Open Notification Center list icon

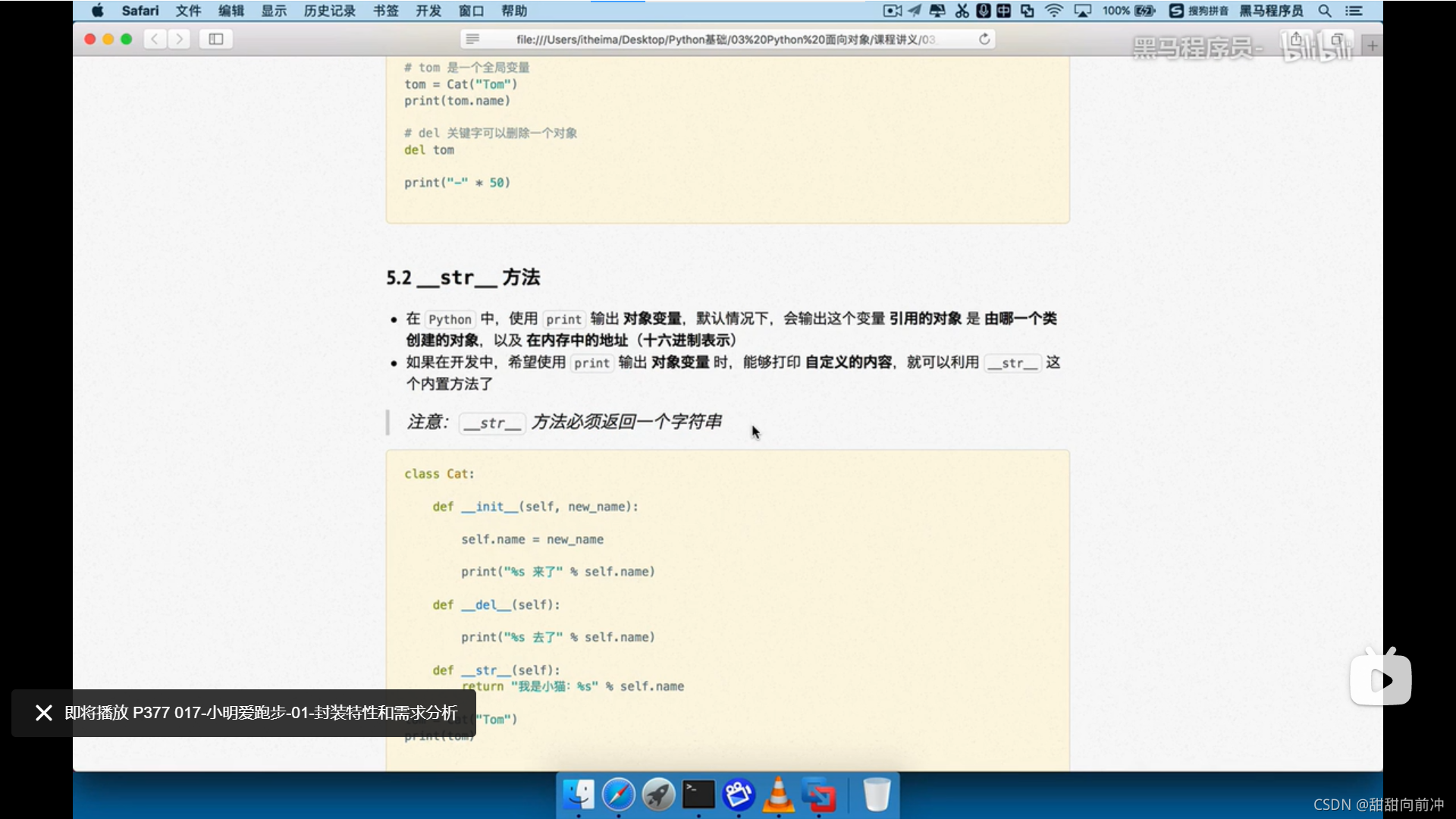[1354, 11]
